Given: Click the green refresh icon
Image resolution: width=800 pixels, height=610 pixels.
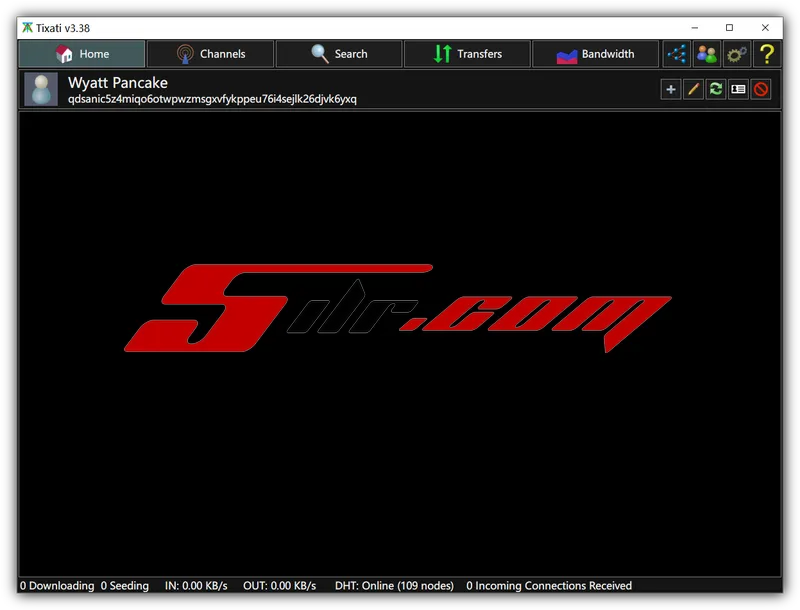Looking at the screenshot, I should pos(716,89).
